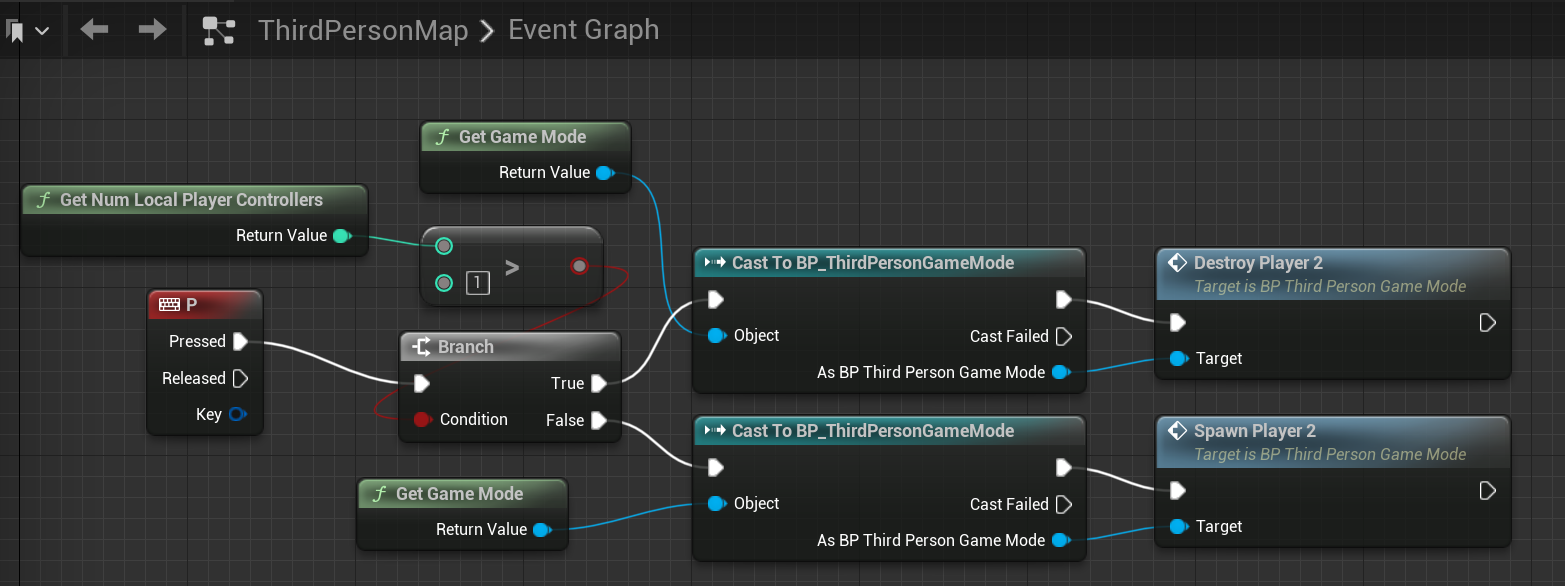This screenshot has height=586, width=1565.
Task: Click the top input pin of the greater-than node
Action: (444, 245)
